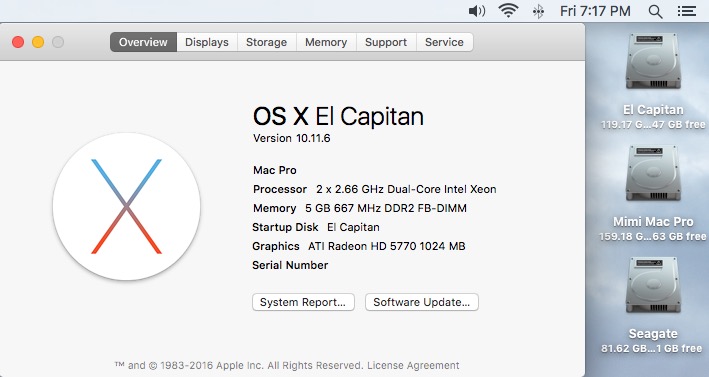Click the Serial Number label

pos(290,265)
